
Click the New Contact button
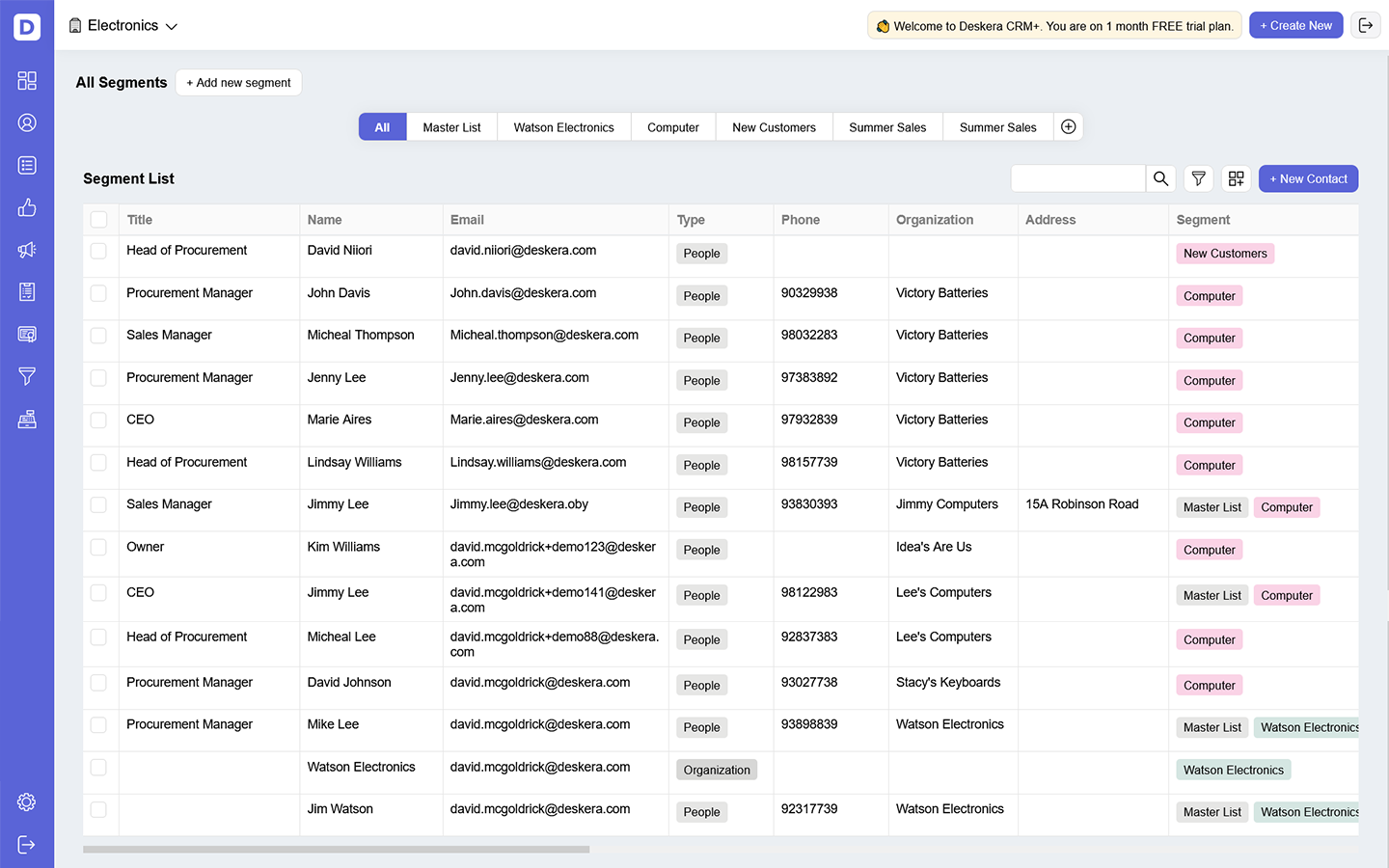(1308, 178)
